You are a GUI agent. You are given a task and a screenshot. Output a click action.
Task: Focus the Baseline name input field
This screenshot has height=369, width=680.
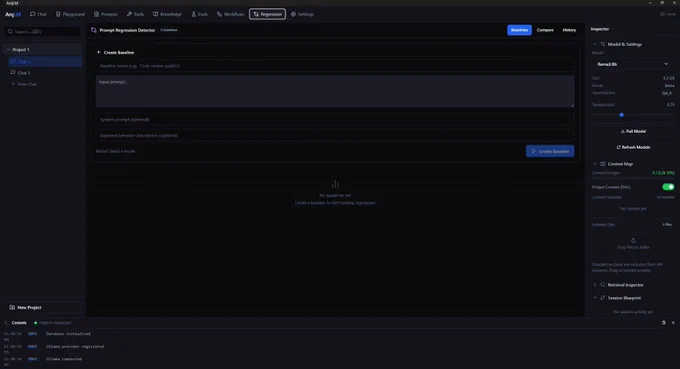coord(335,66)
